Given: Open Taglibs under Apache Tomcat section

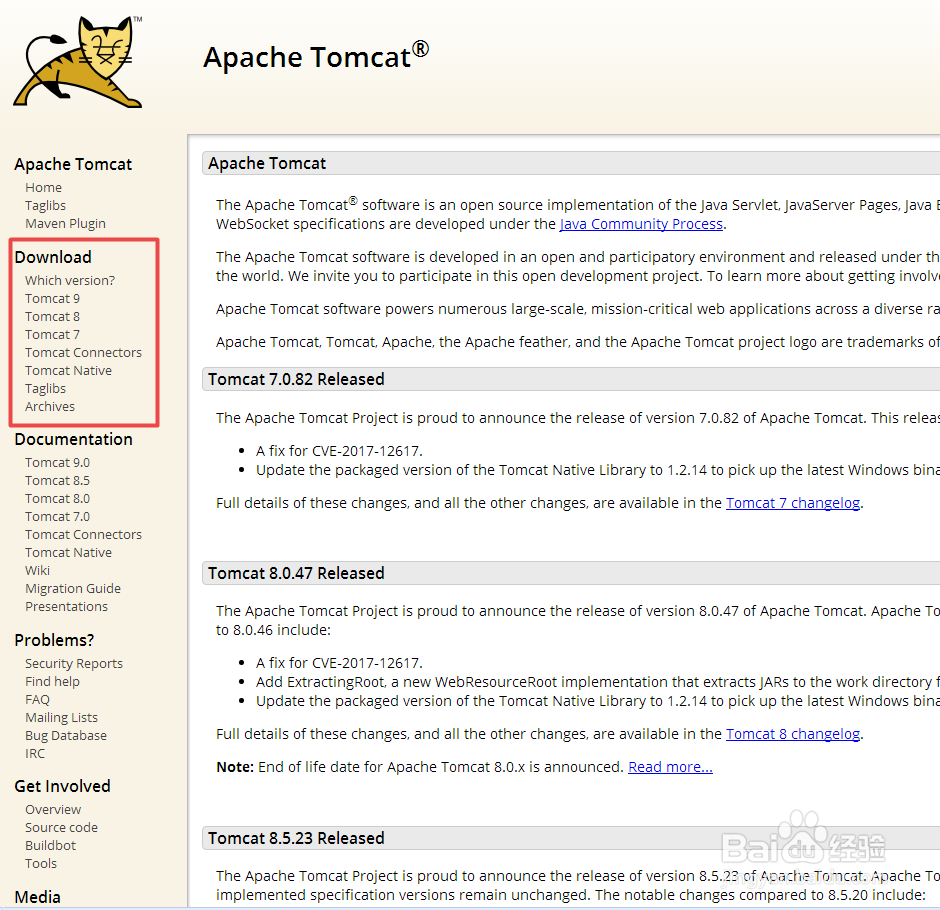Looking at the screenshot, I should coord(46,206).
